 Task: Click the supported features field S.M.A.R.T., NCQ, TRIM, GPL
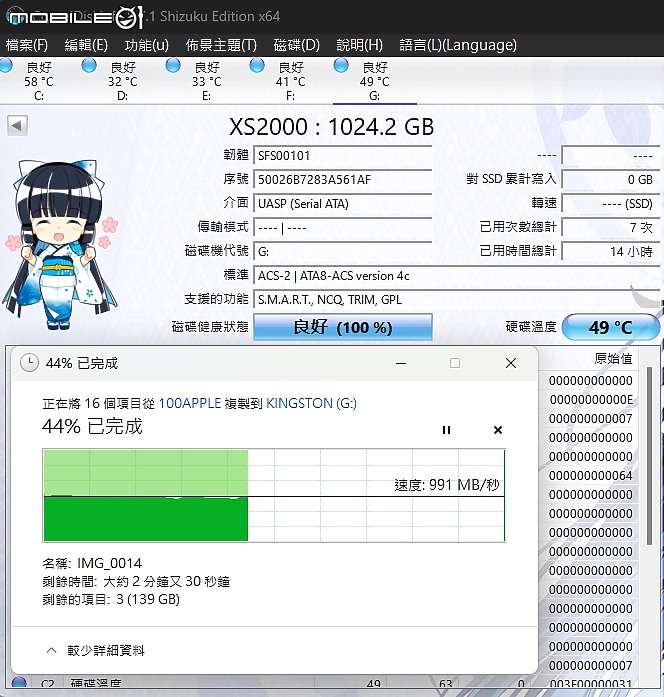[x=456, y=300]
